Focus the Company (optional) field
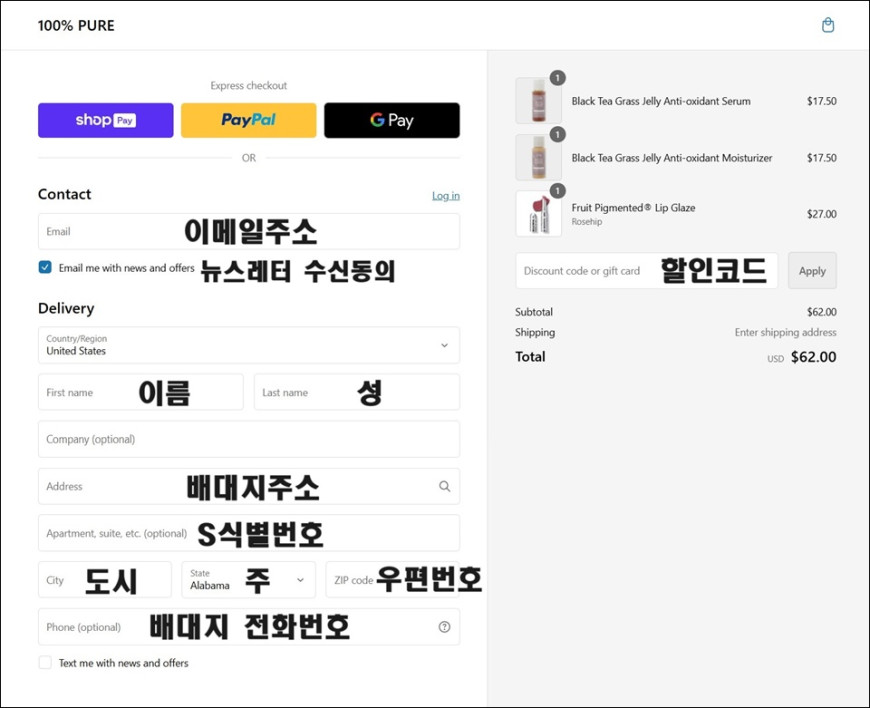 click(x=249, y=439)
